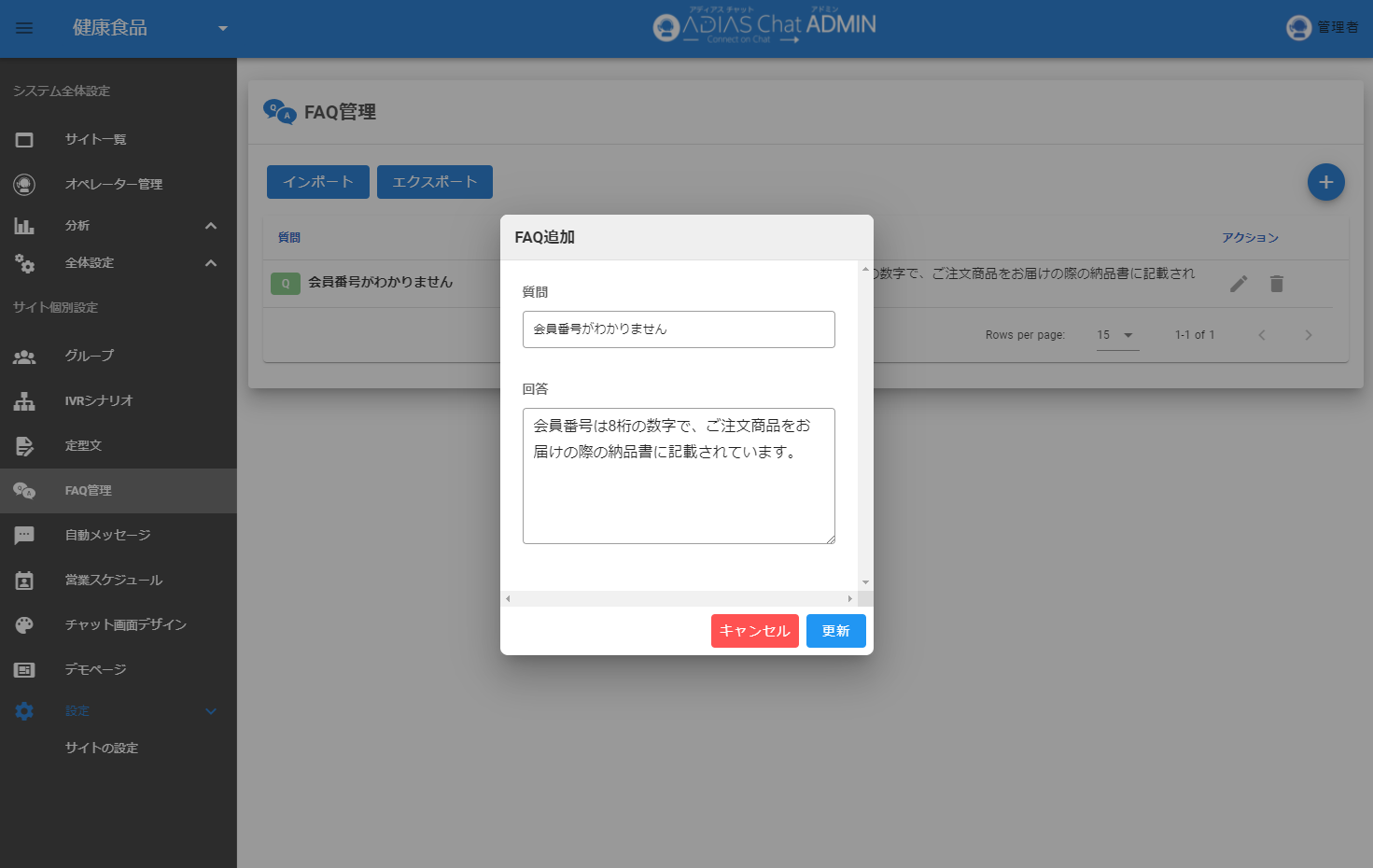Click the pencil edit icon in FAQ row
Viewport: 1373px width, 868px height.
(x=1239, y=284)
